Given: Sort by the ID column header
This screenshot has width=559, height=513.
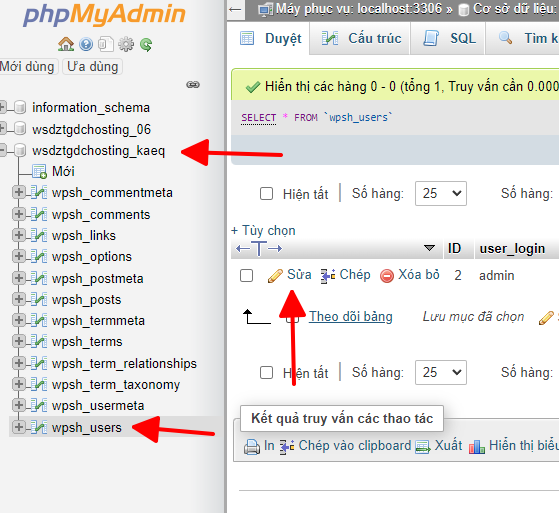Looking at the screenshot, I should tap(454, 248).
